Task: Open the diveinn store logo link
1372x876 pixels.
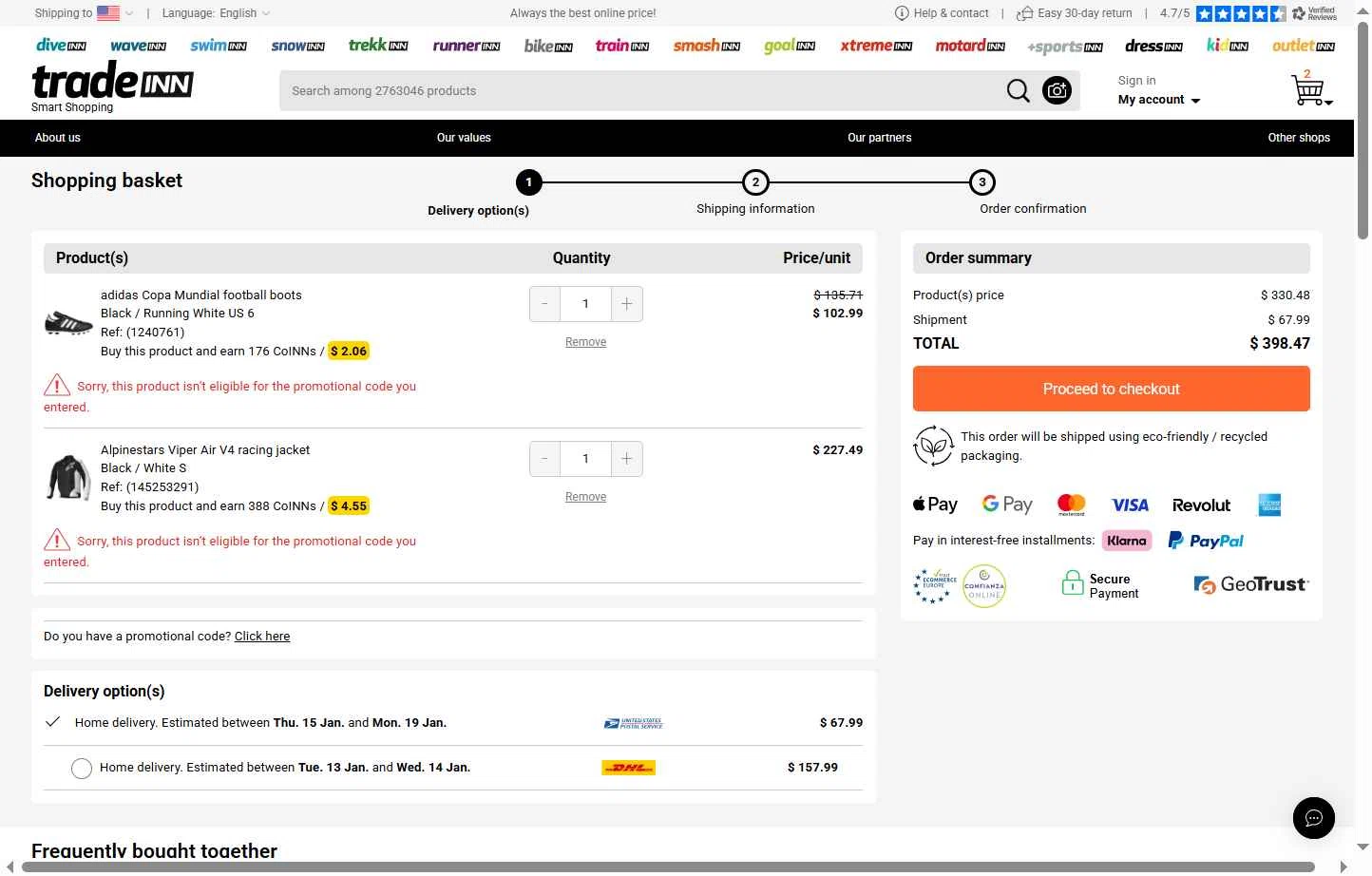Action: pos(61,46)
